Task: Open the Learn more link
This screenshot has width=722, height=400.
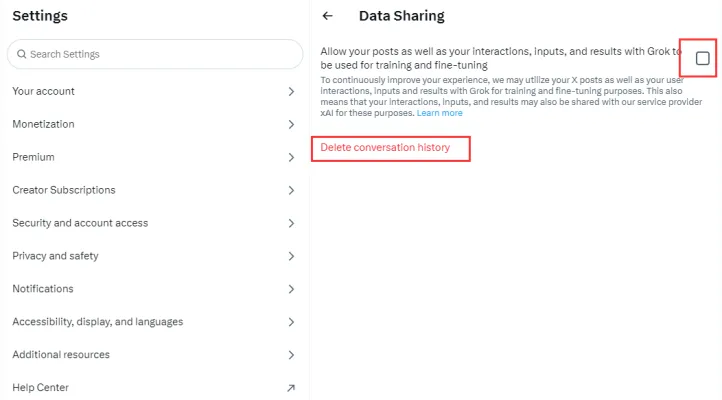Action: click(x=440, y=114)
